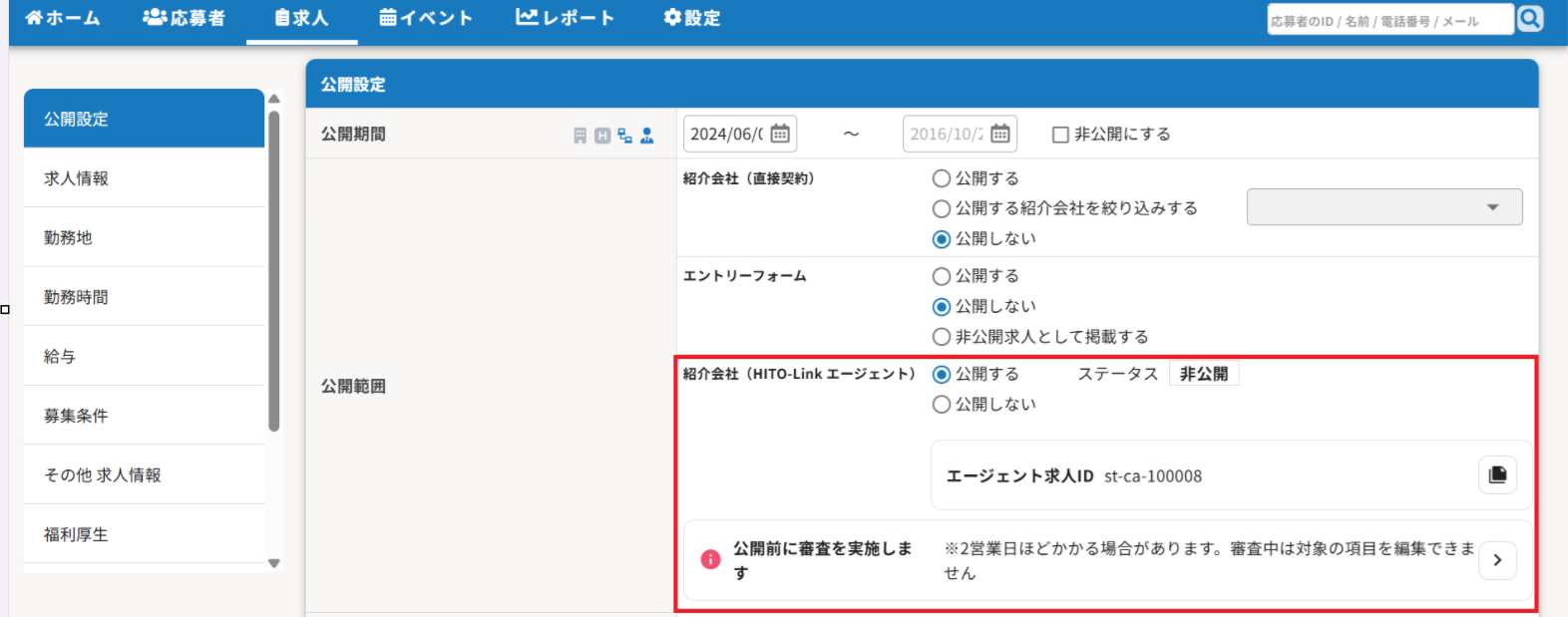Select 公開する for 紹介会社（直接契約）
Viewport: 1568px width, 617px height.
[x=942, y=178]
